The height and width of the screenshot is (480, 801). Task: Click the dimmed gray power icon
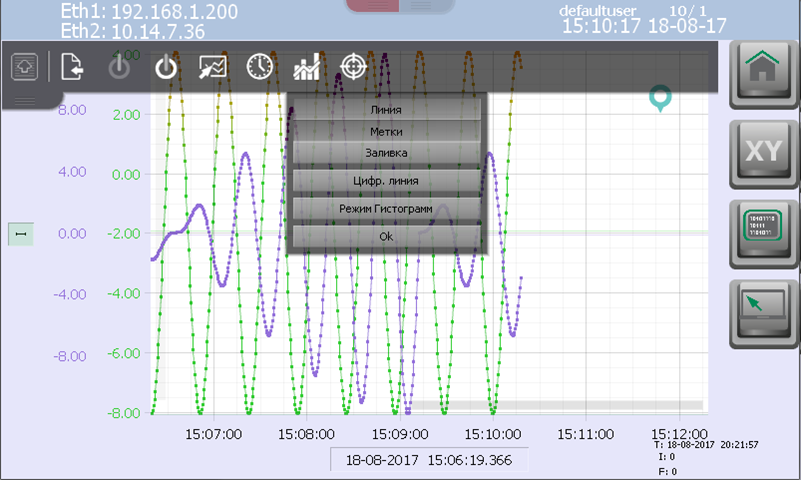(x=119, y=67)
